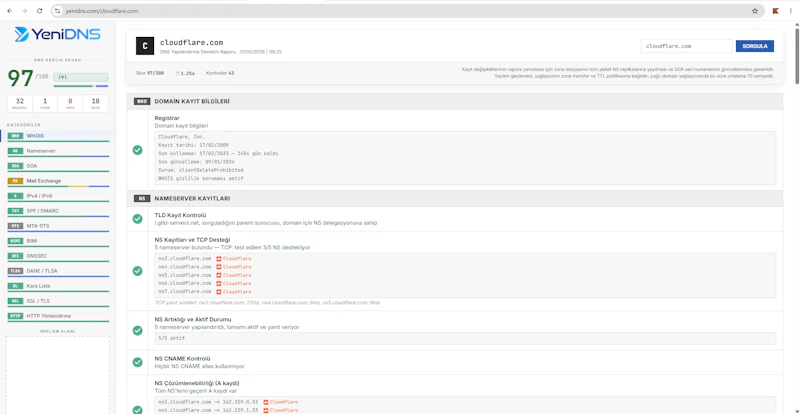Click NAMESERVER KAYITLARI section header
This screenshot has height=414, width=800.
455,198
